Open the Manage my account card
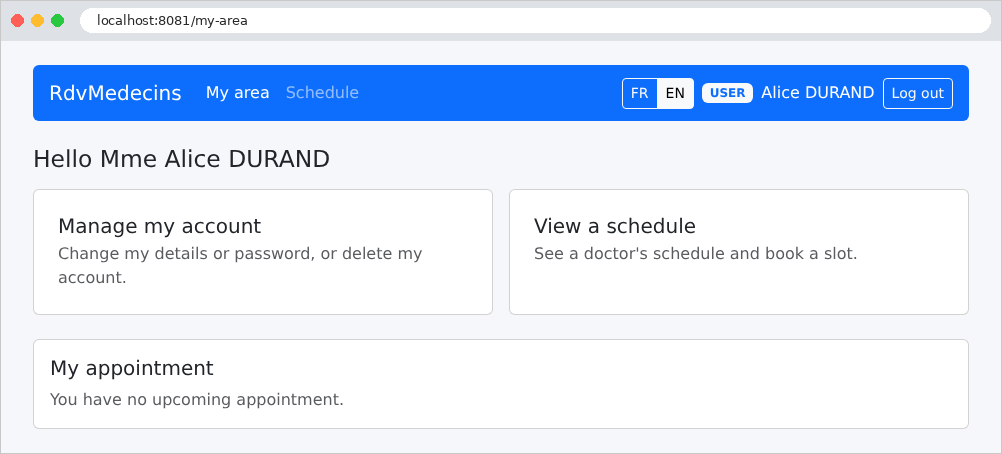Image resolution: width=1002 pixels, height=454 pixels. tap(263, 252)
